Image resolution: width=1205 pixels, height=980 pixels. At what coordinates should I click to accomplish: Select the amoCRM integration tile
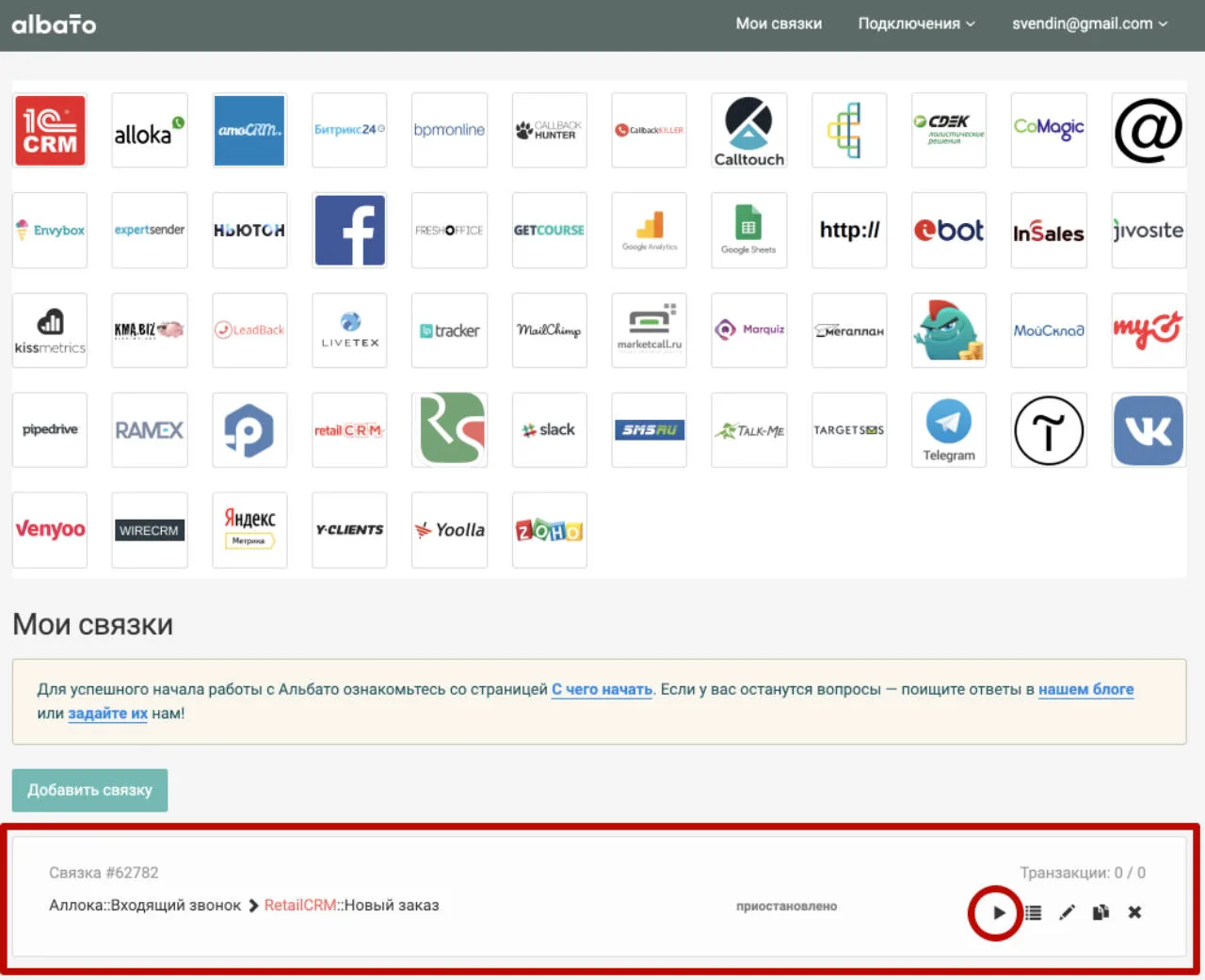tap(249, 130)
